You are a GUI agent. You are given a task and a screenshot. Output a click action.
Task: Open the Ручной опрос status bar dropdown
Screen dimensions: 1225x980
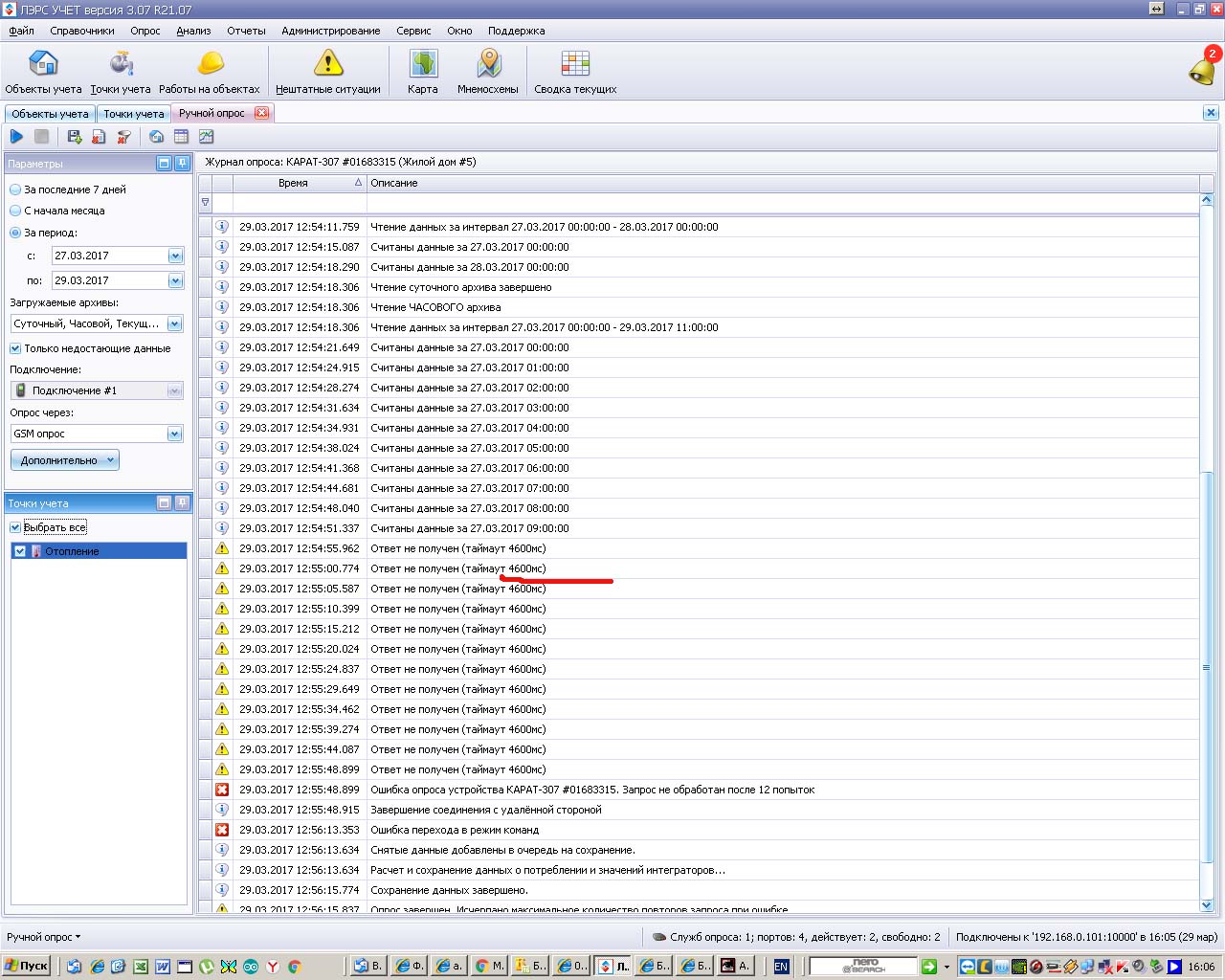44,937
